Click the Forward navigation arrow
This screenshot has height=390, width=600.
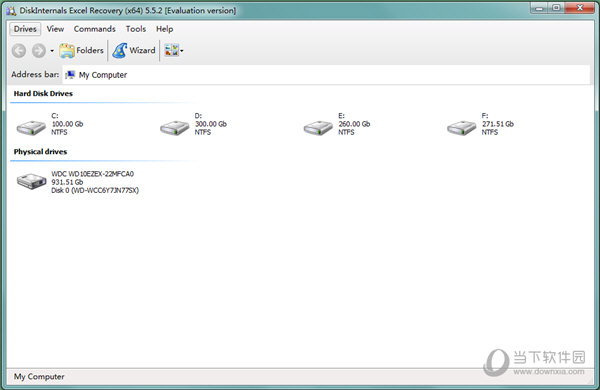(39, 51)
